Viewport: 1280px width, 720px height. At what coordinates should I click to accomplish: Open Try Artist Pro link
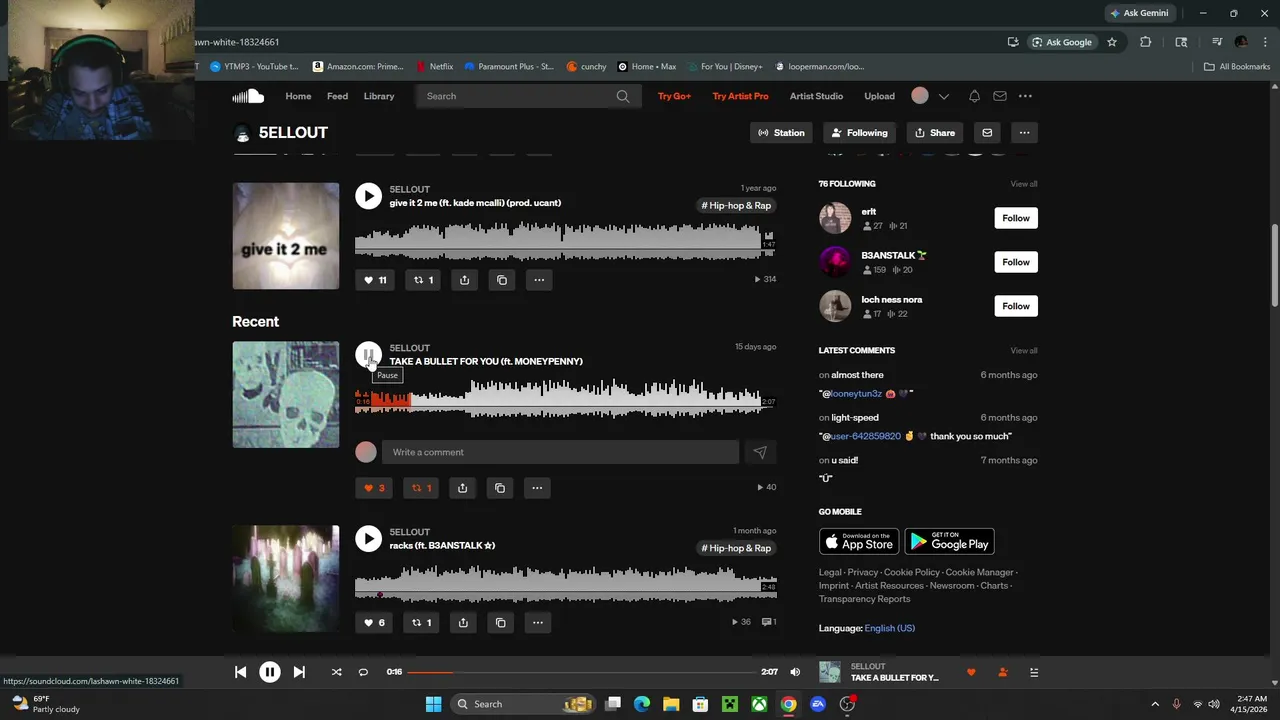point(740,96)
